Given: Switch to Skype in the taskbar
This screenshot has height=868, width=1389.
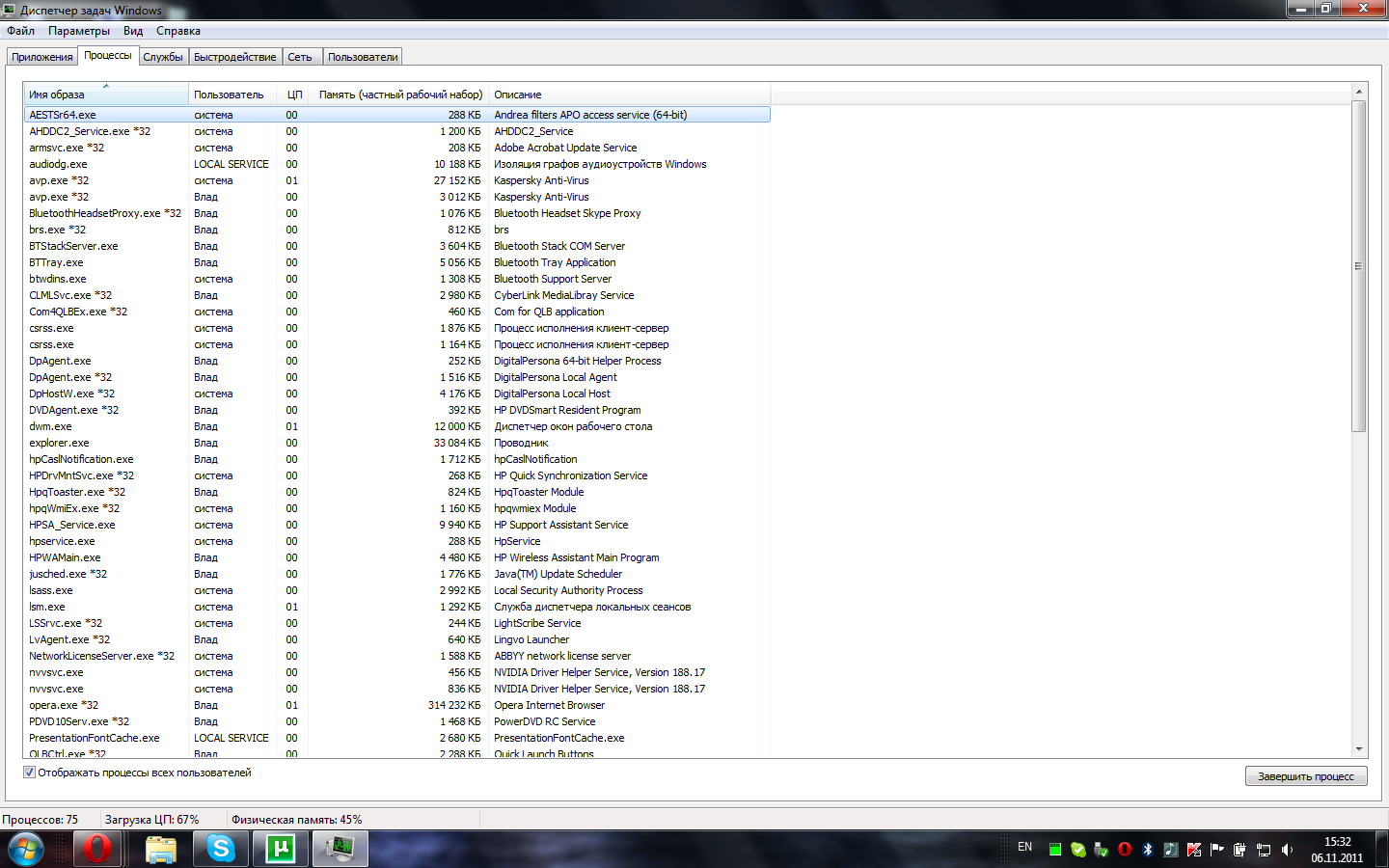Looking at the screenshot, I should tap(221, 849).
